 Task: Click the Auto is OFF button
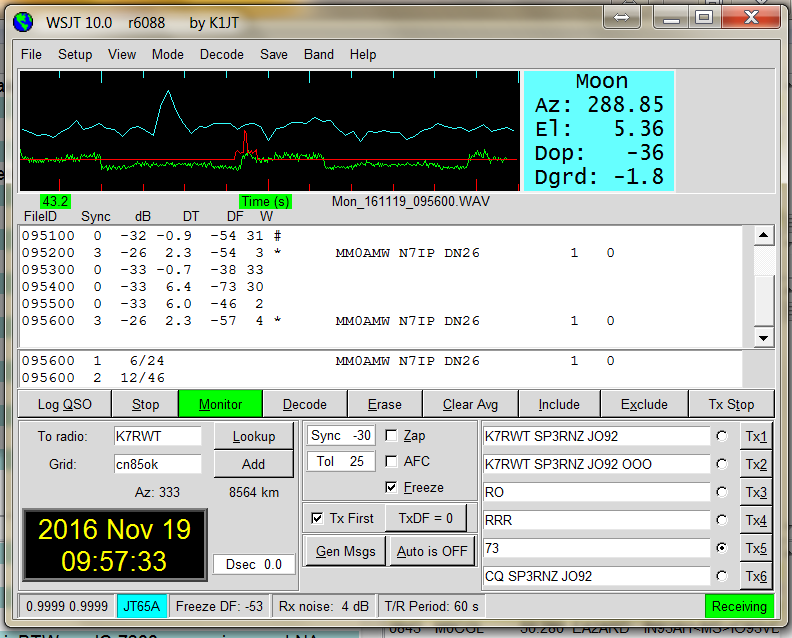click(432, 551)
